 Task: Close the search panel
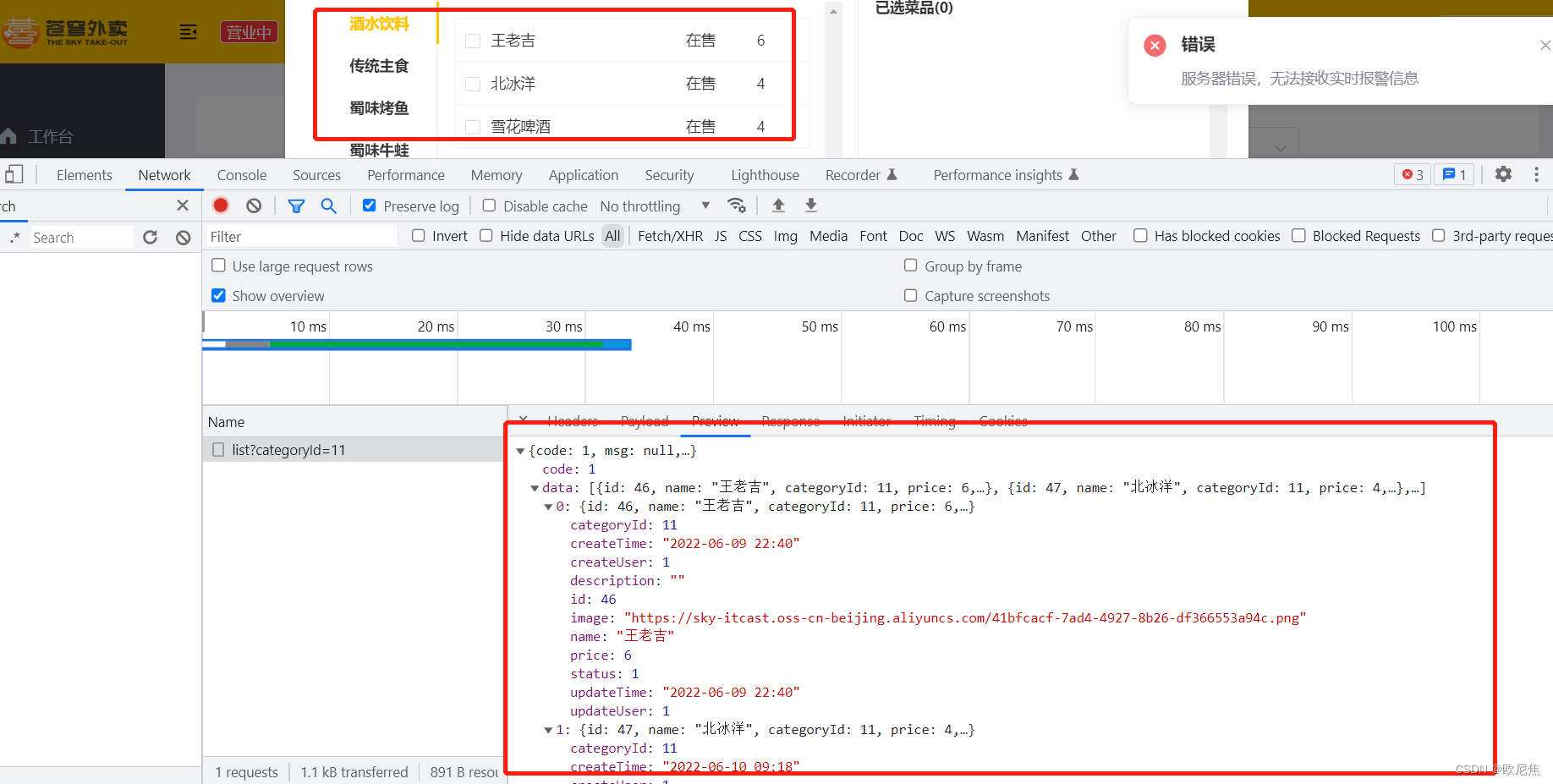183,206
